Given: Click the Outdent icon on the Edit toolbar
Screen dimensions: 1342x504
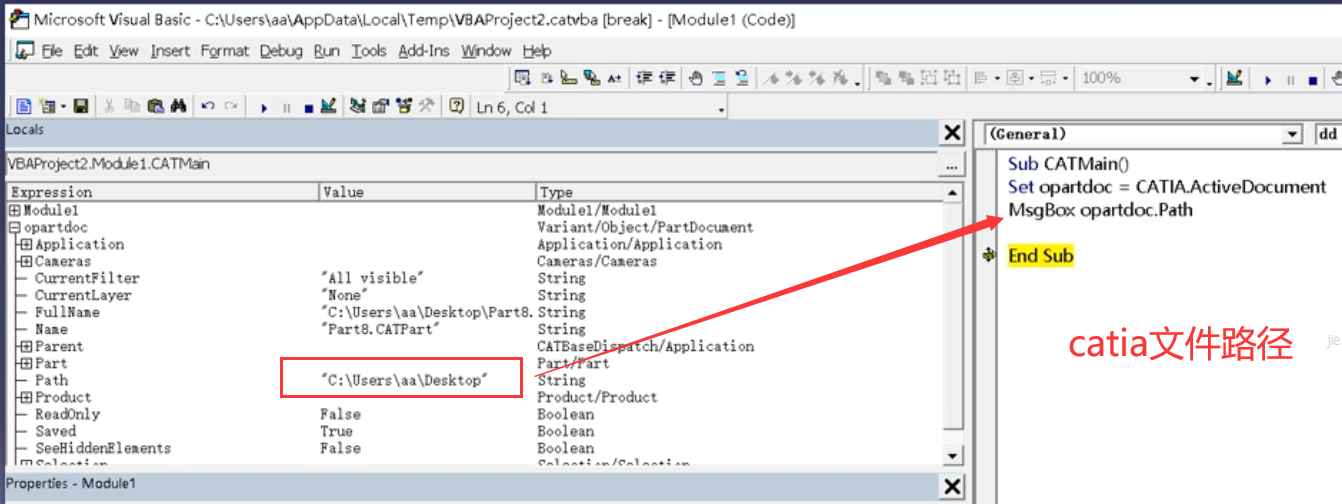Looking at the screenshot, I should pos(667,78).
